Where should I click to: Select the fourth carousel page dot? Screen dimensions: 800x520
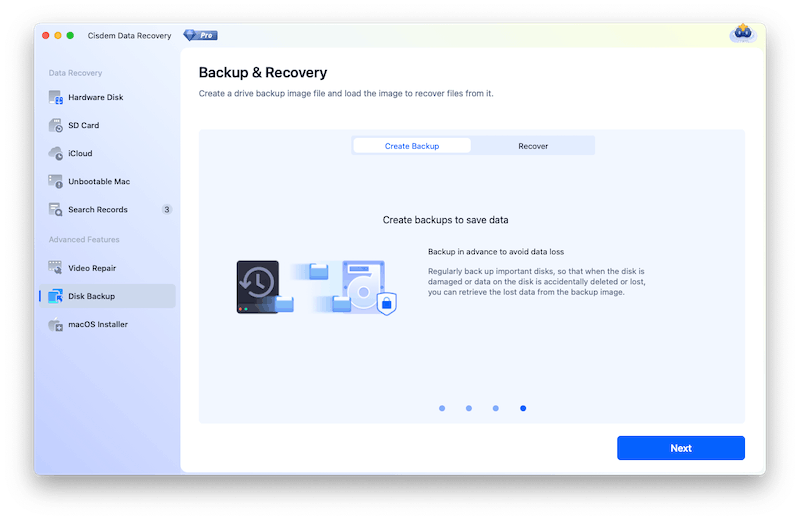(x=523, y=408)
